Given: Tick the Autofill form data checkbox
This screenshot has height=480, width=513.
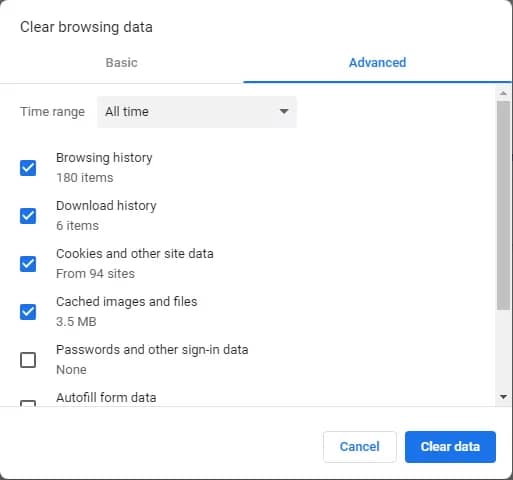Looking at the screenshot, I should pyautogui.click(x=28, y=403).
